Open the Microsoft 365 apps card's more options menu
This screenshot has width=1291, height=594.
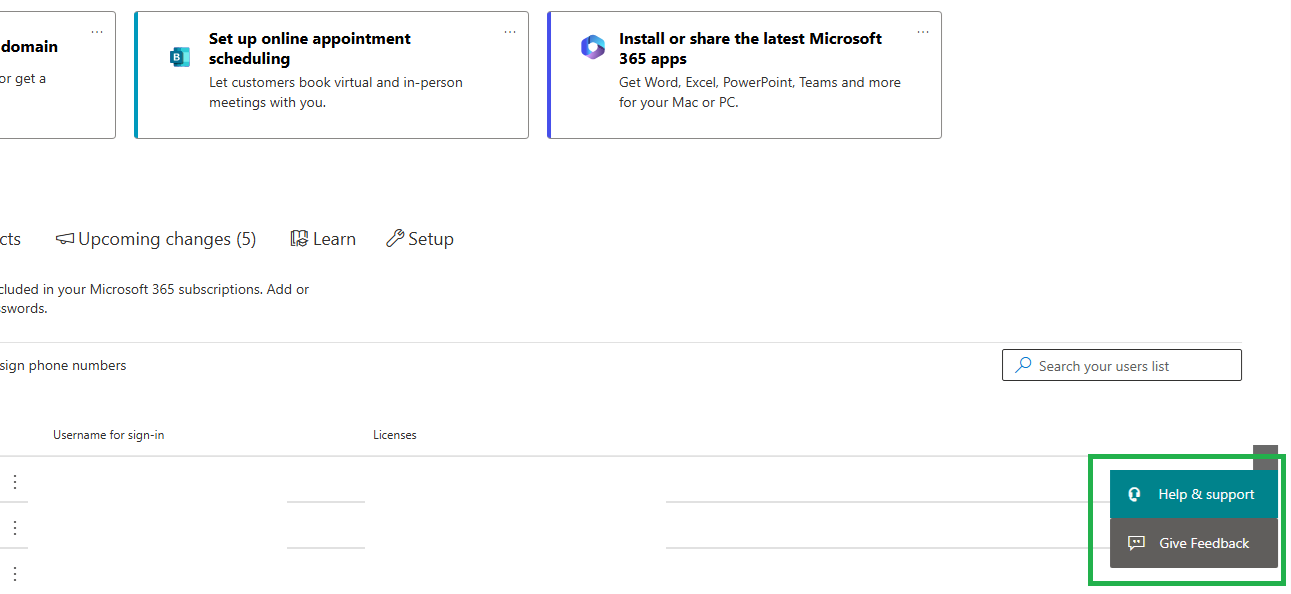tap(923, 32)
